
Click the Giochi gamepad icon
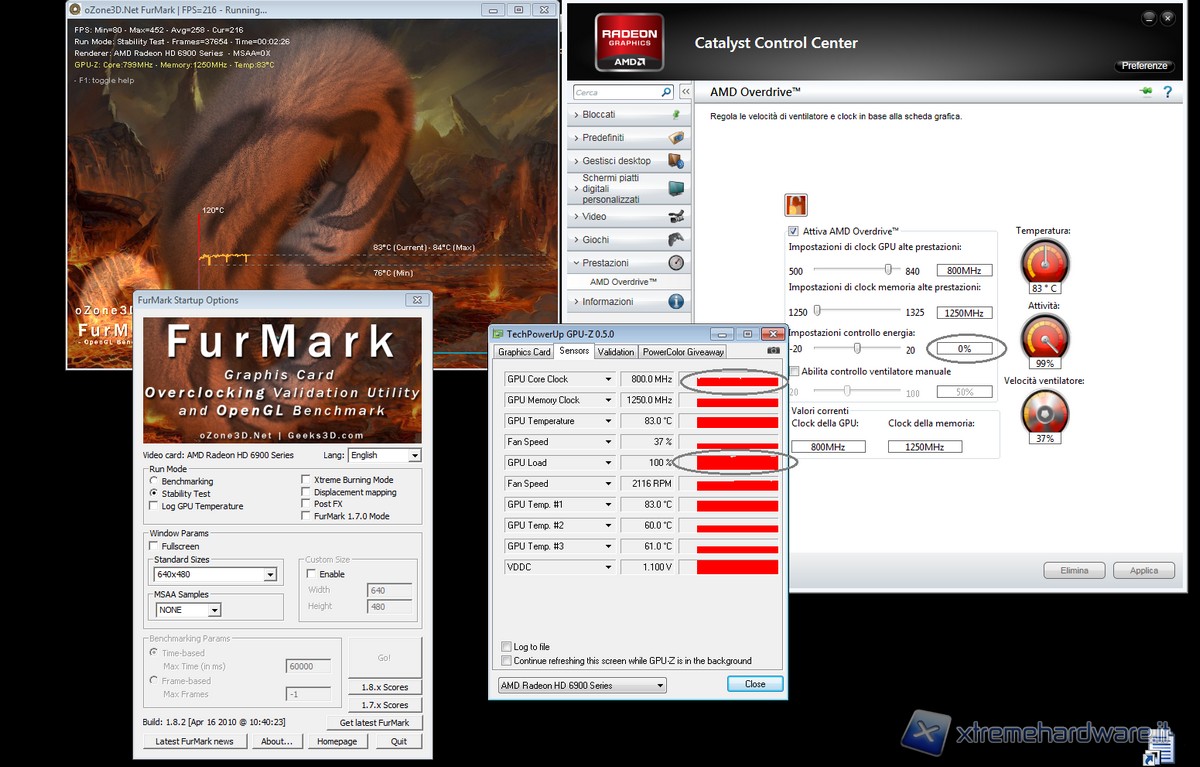point(676,239)
